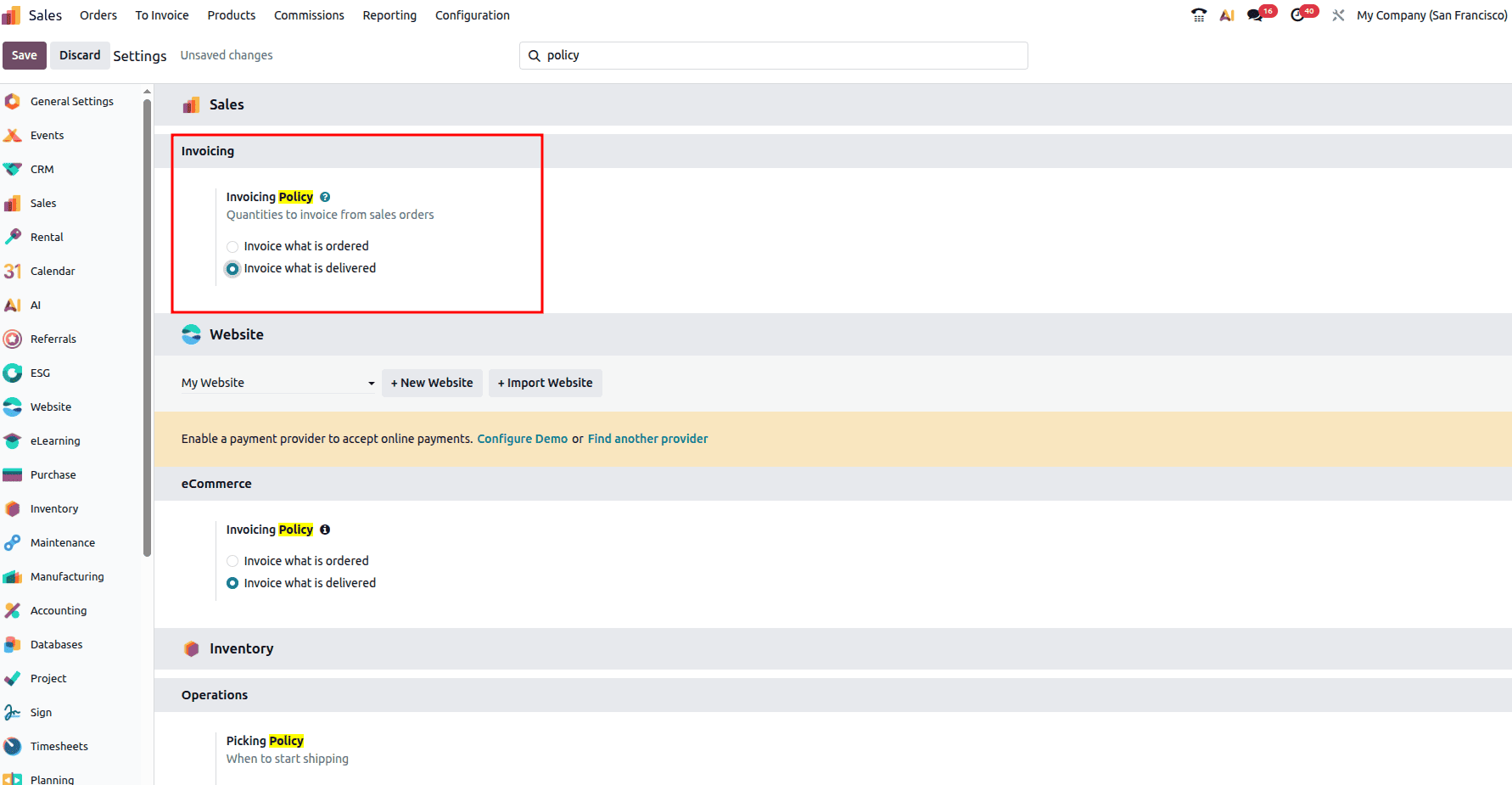This screenshot has width=1512, height=785.
Task: Expand the Invoicing Policy help tooltip
Action: 325,196
